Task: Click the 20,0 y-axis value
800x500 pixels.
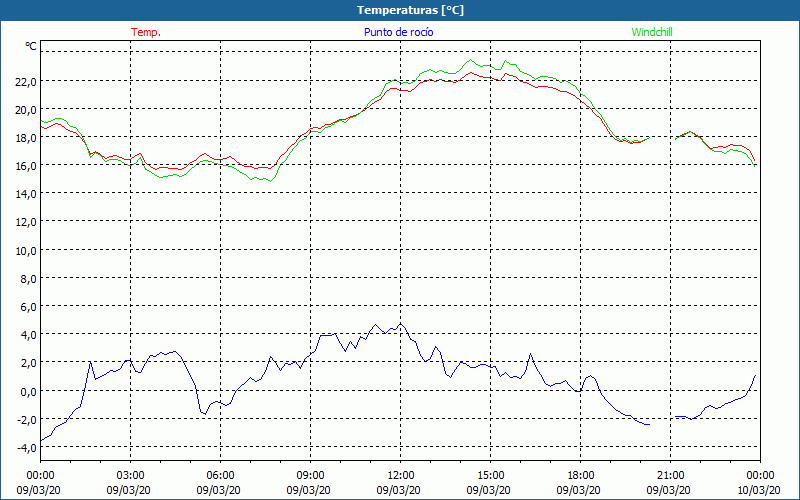Action: (x=26, y=110)
